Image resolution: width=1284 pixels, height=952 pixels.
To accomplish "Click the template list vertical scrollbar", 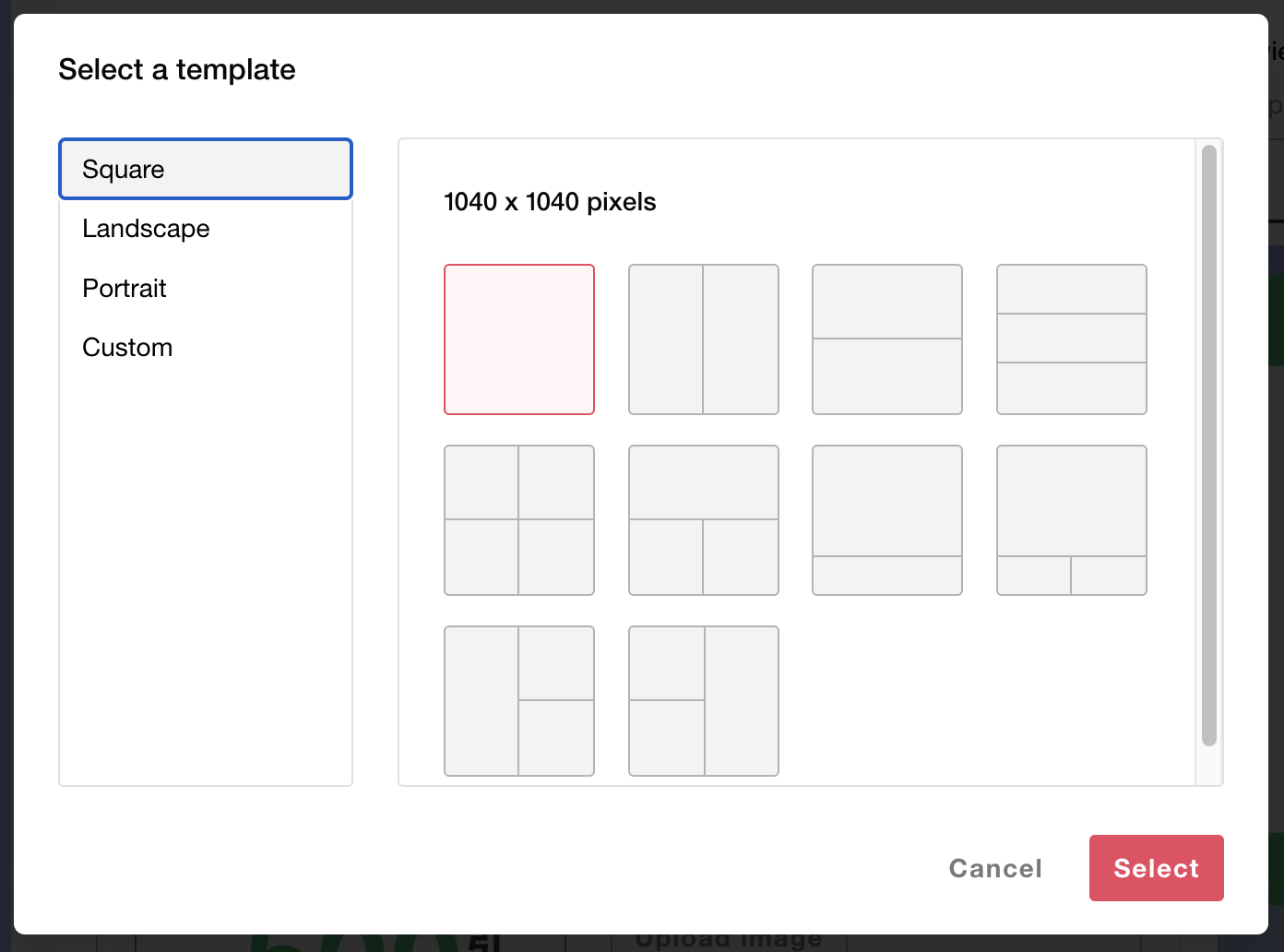I will pos(1209,445).
